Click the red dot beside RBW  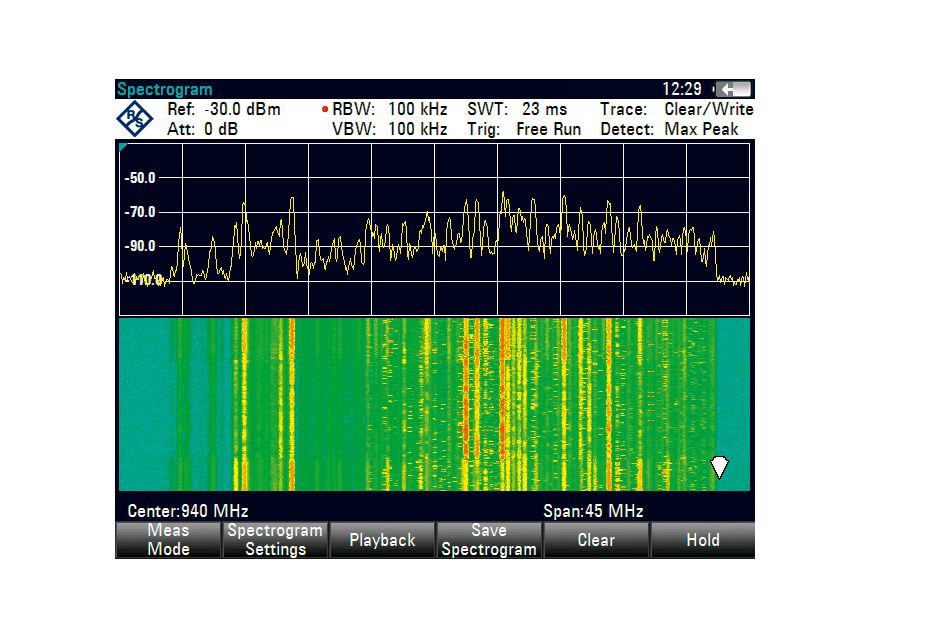click(325, 109)
